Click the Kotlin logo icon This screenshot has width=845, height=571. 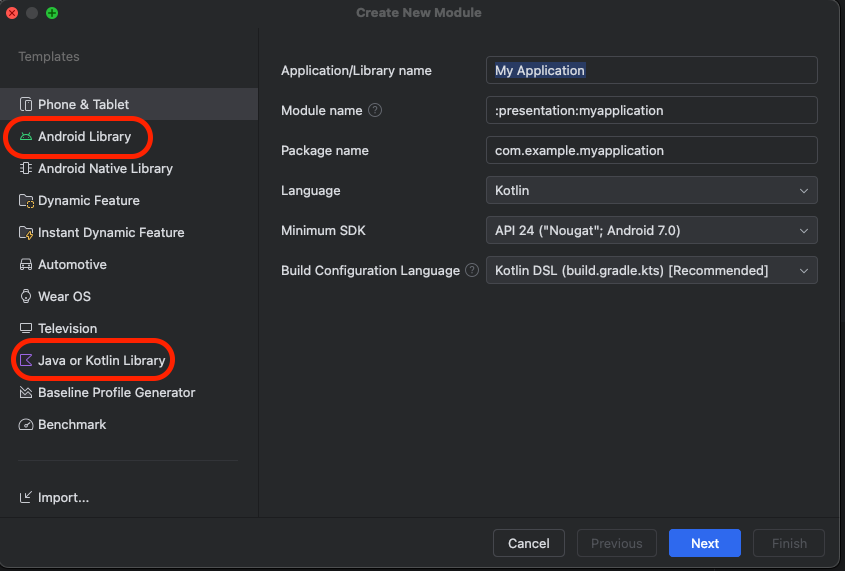pos(26,360)
